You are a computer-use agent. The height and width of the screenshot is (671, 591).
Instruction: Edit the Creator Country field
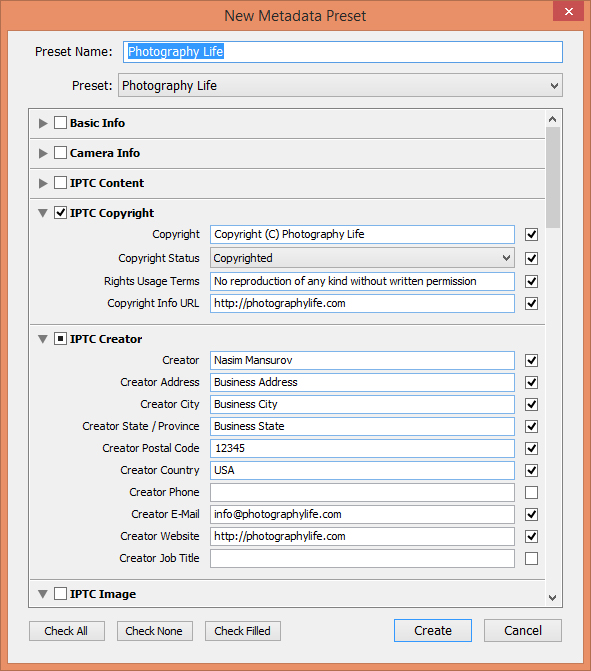[x=362, y=470]
